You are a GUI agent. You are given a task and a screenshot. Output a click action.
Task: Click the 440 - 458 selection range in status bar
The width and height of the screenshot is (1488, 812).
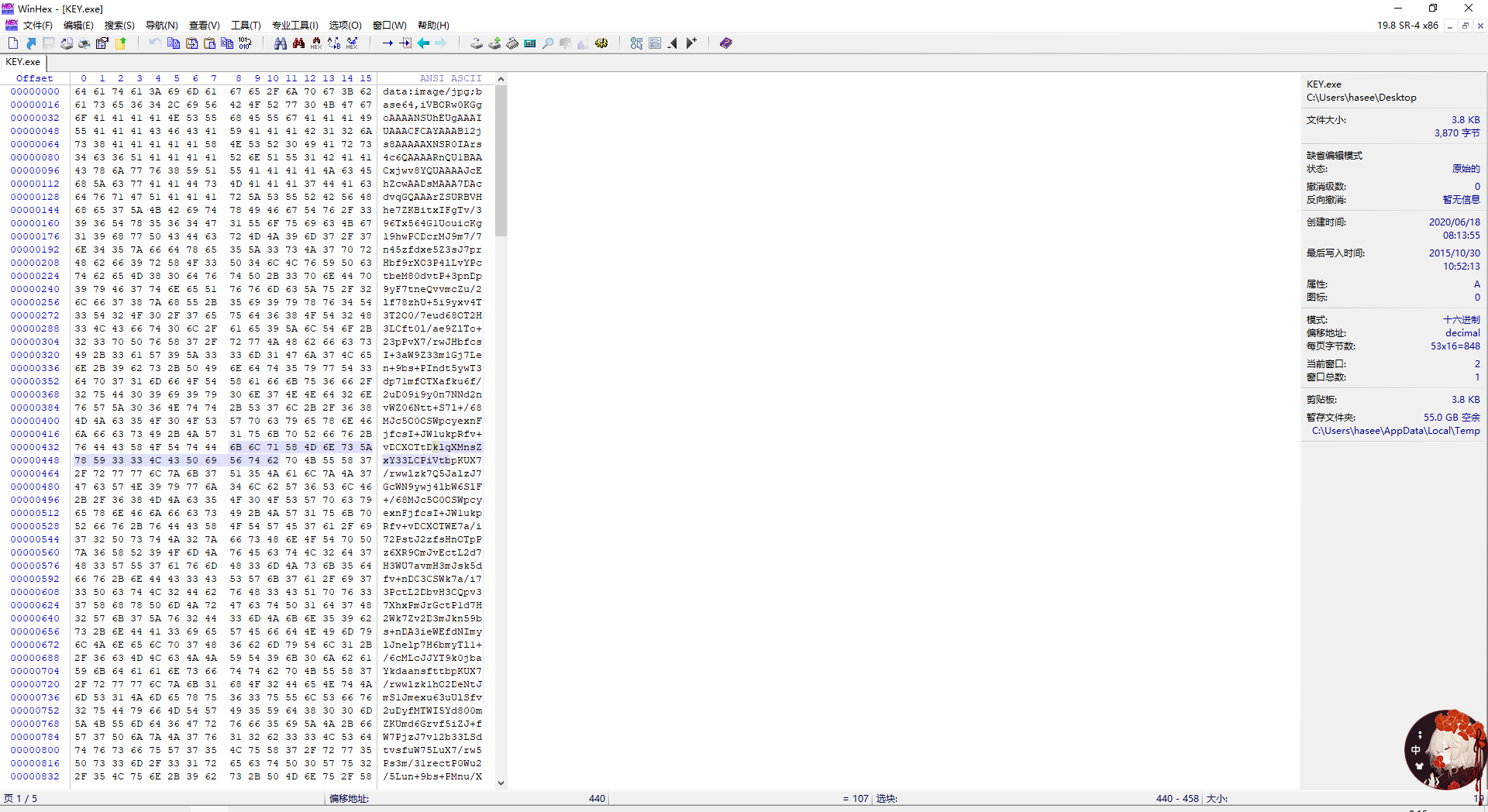coord(1177,799)
